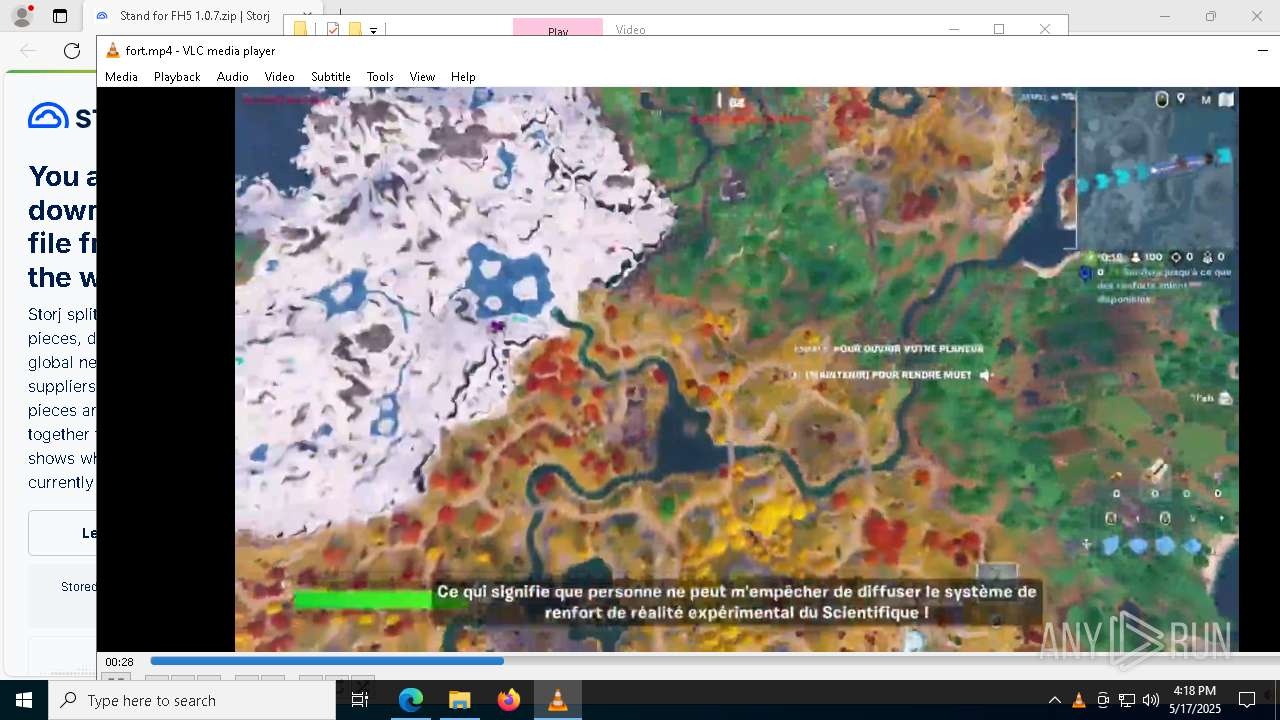Show hidden system tray icons
Viewport: 1280px width, 720px height.
pos(1054,700)
